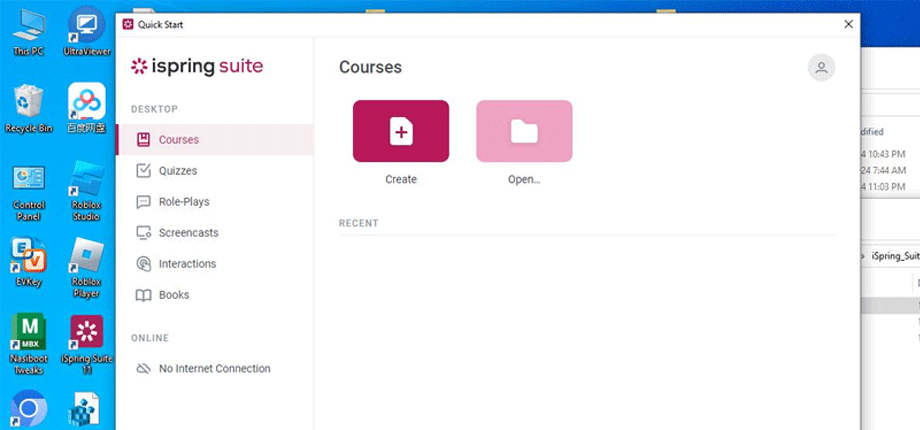Open UltraViewer desktop shortcut
This screenshot has height=430, width=920.
pos(86,32)
